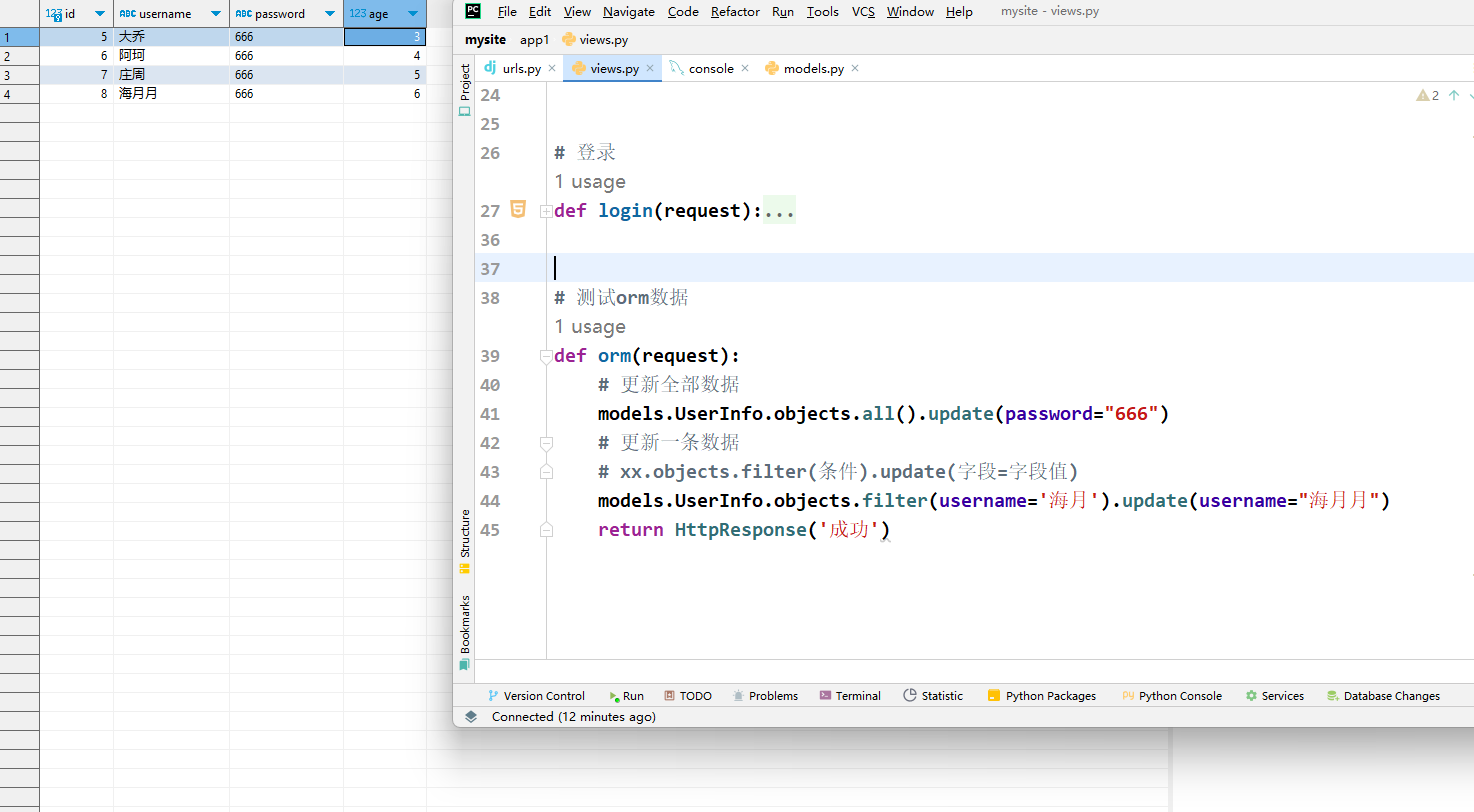Click the warnings indicator showing 2

click(x=1428, y=96)
